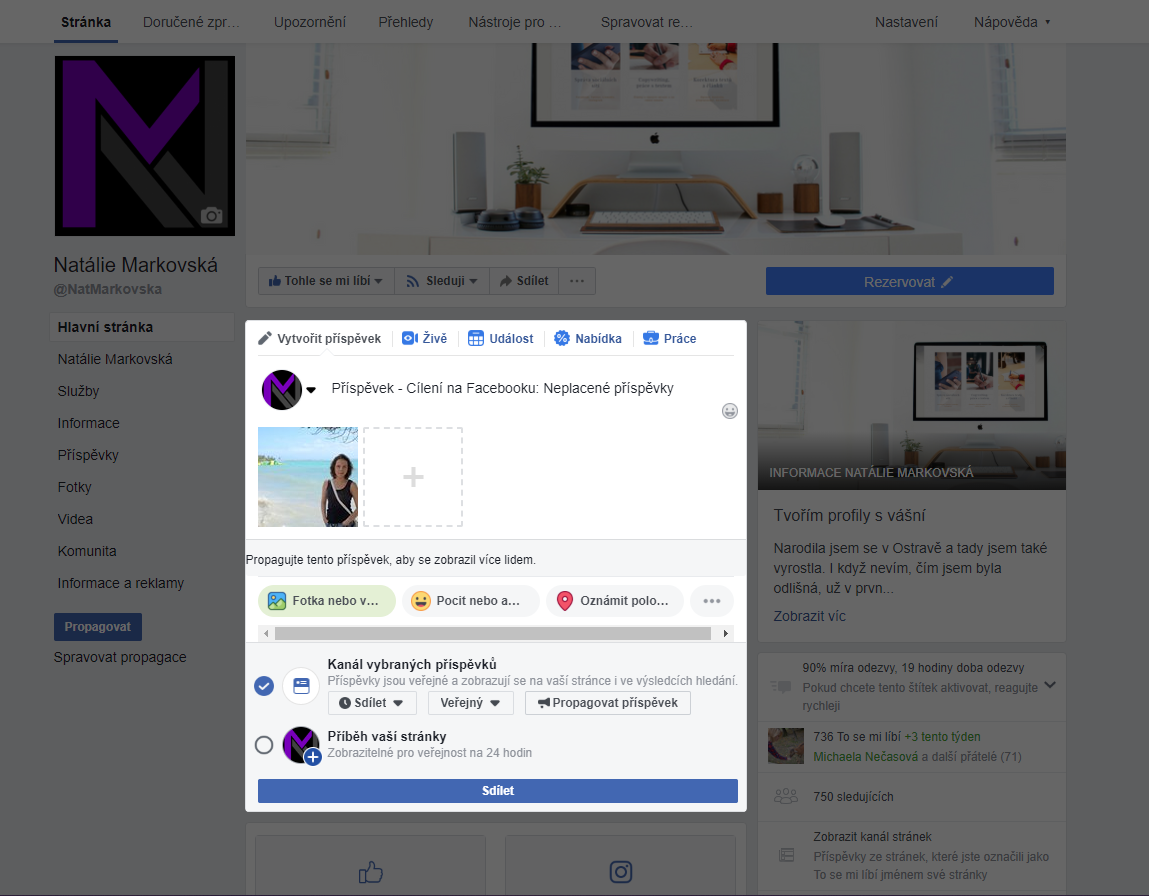Viewport: 1149px width, 896px height.
Task: Click the Natálie Markovská profile logo image
Action: click(x=145, y=146)
